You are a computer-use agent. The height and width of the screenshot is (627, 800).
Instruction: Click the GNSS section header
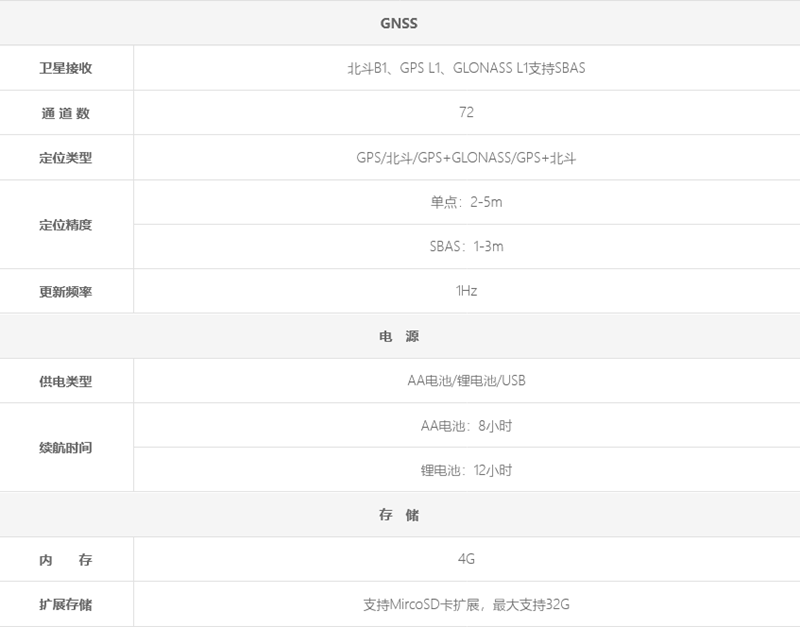tap(398, 23)
